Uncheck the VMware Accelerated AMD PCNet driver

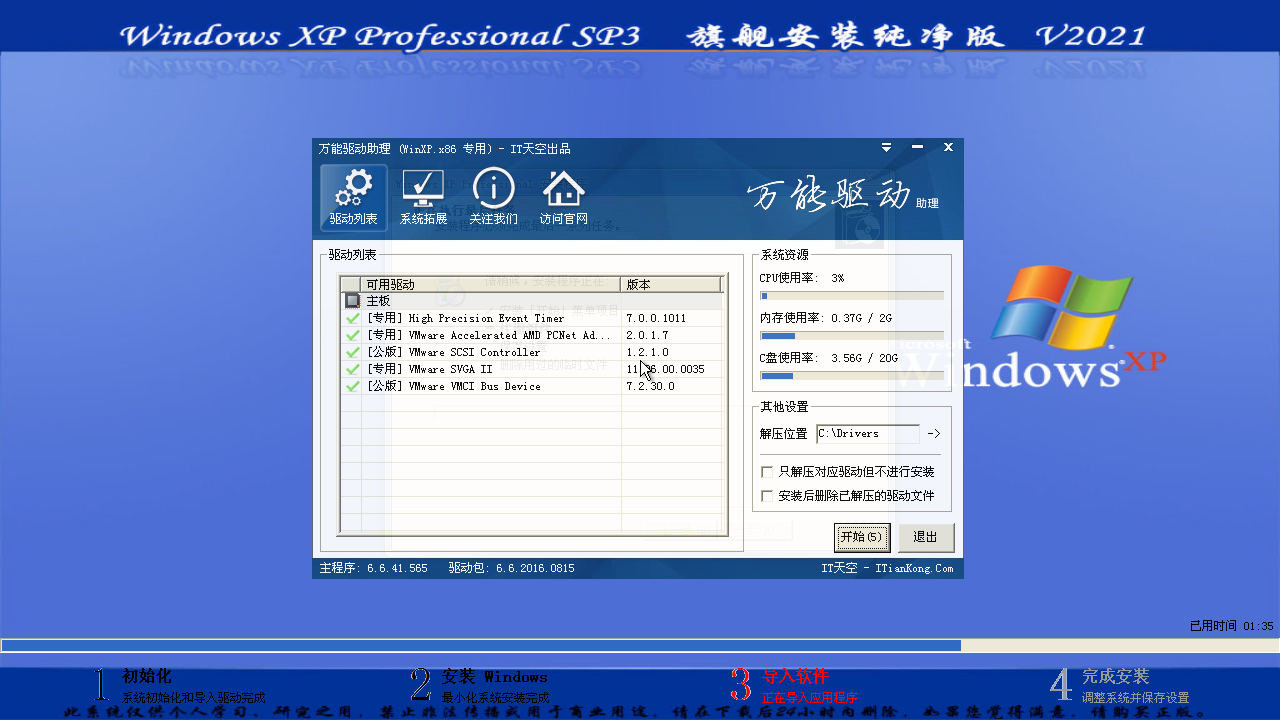pos(352,335)
